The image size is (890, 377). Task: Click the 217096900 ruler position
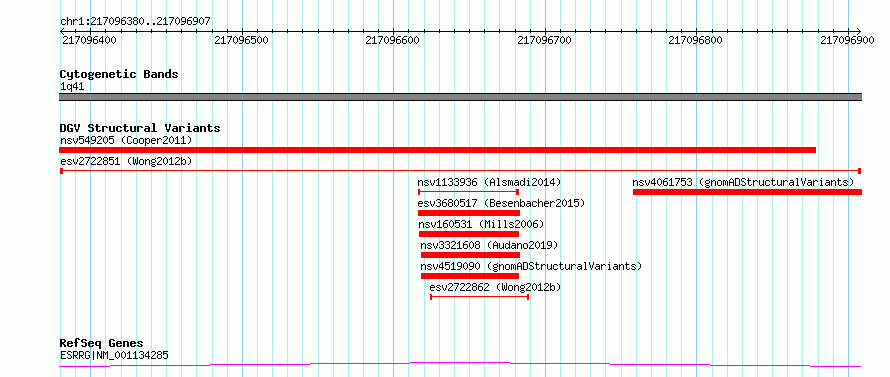(x=848, y=40)
